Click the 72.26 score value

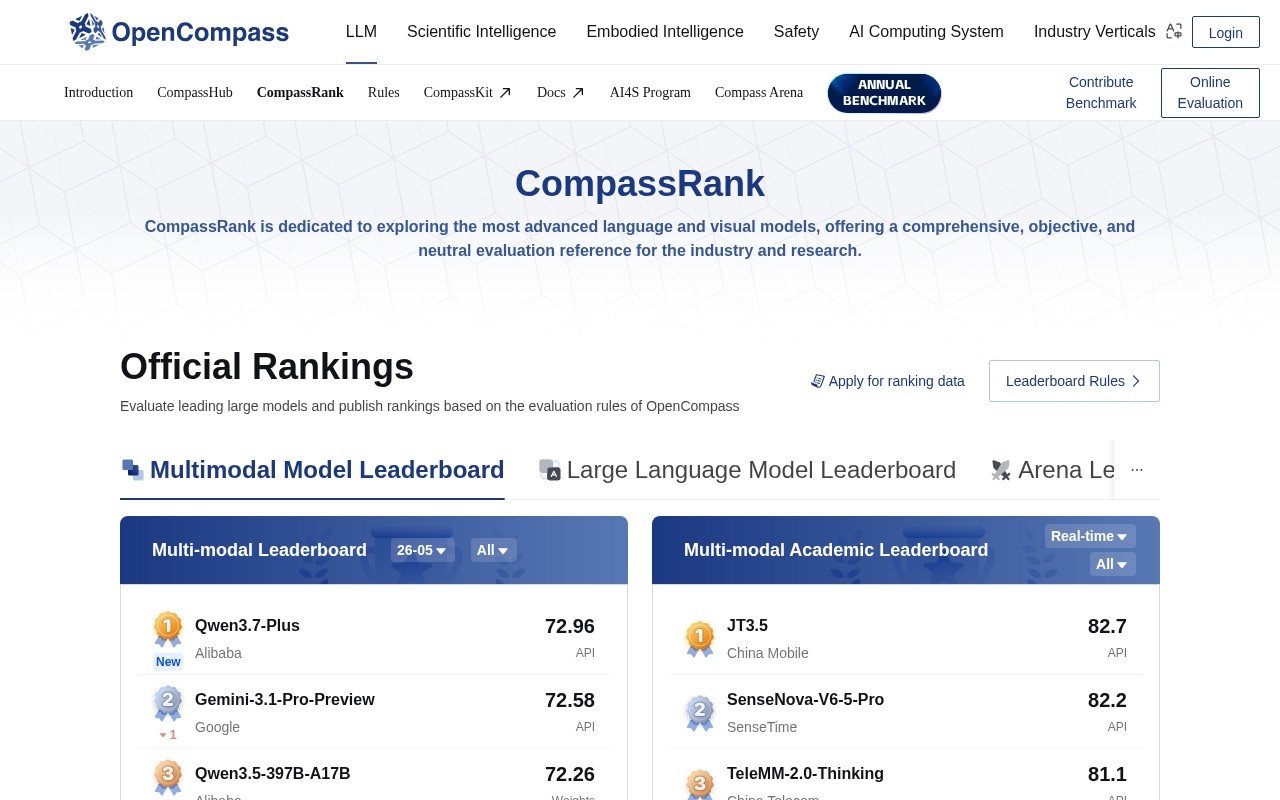570,774
